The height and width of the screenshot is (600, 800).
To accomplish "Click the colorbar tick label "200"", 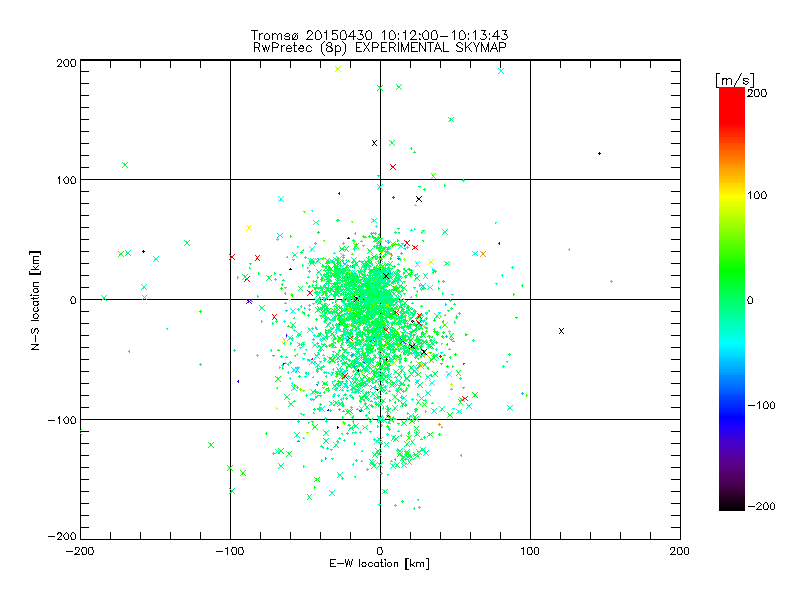I will pyautogui.click(x=757, y=93).
